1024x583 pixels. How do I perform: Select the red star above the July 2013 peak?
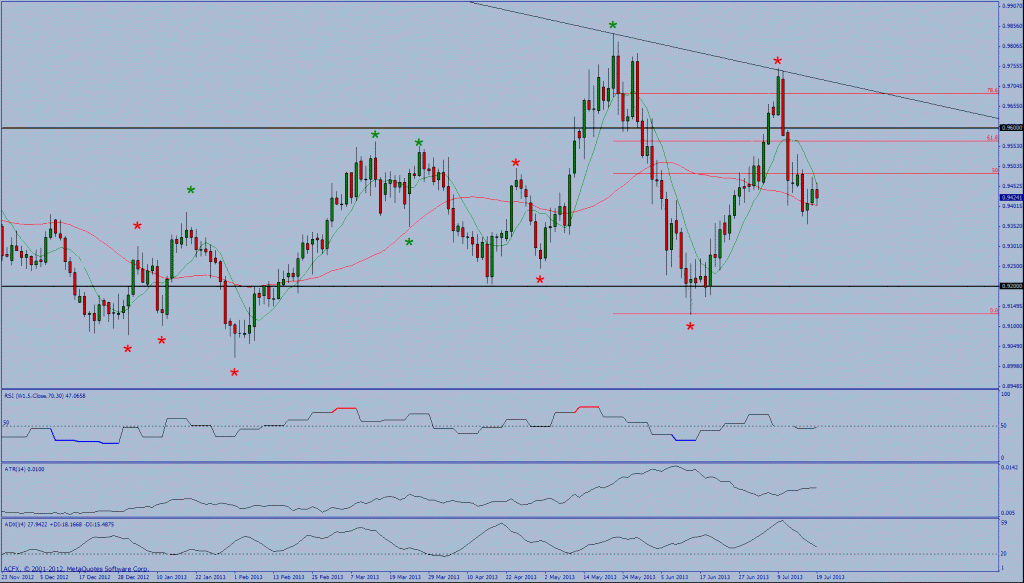coord(777,62)
